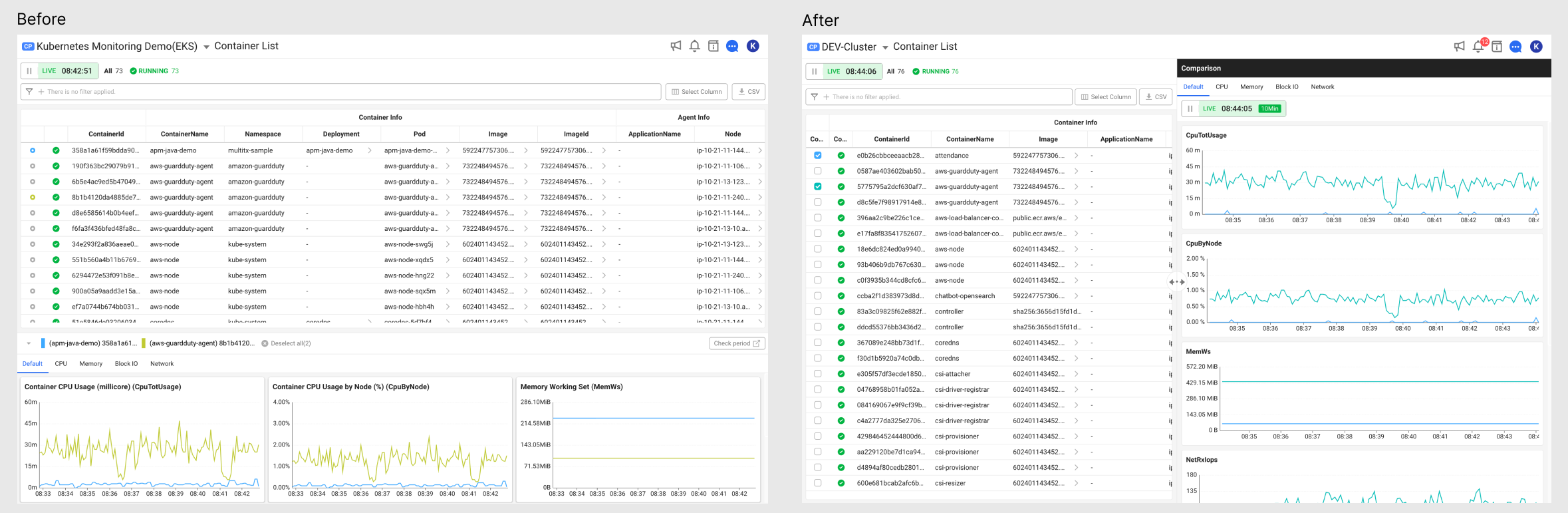Open the info window icon in After panel
Image resolution: width=1568 pixels, height=513 pixels.
(1497, 47)
